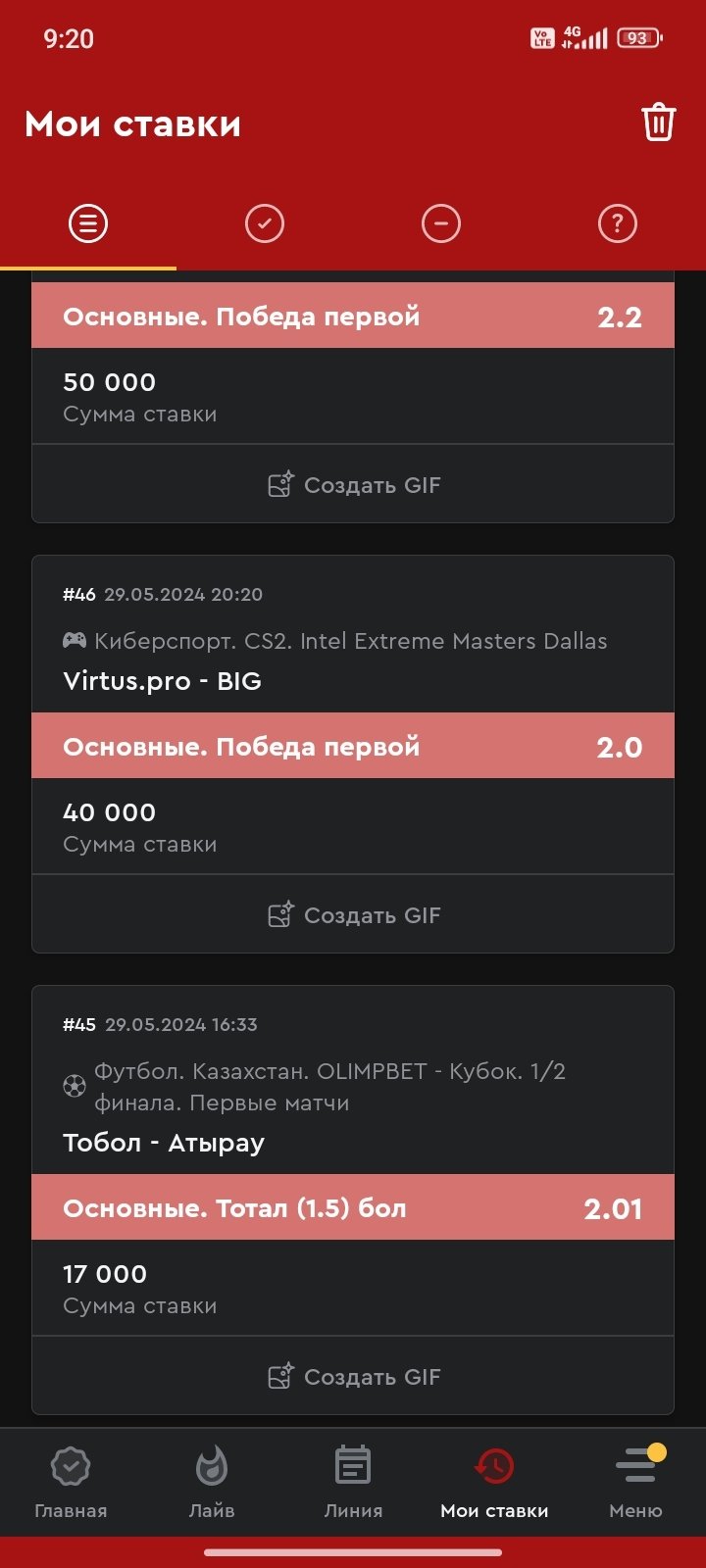Open the Линия calendar icon
The height and width of the screenshot is (1568, 706).
tap(353, 1482)
